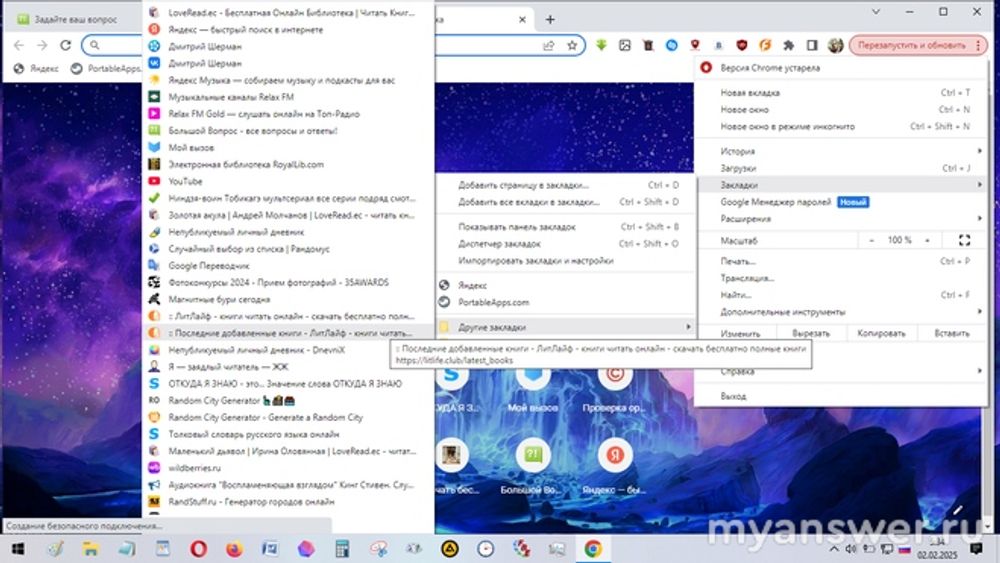This screenshot has width=1000, height=563.
Task: Open the green download arrow extension
Action: coord(601,45)
